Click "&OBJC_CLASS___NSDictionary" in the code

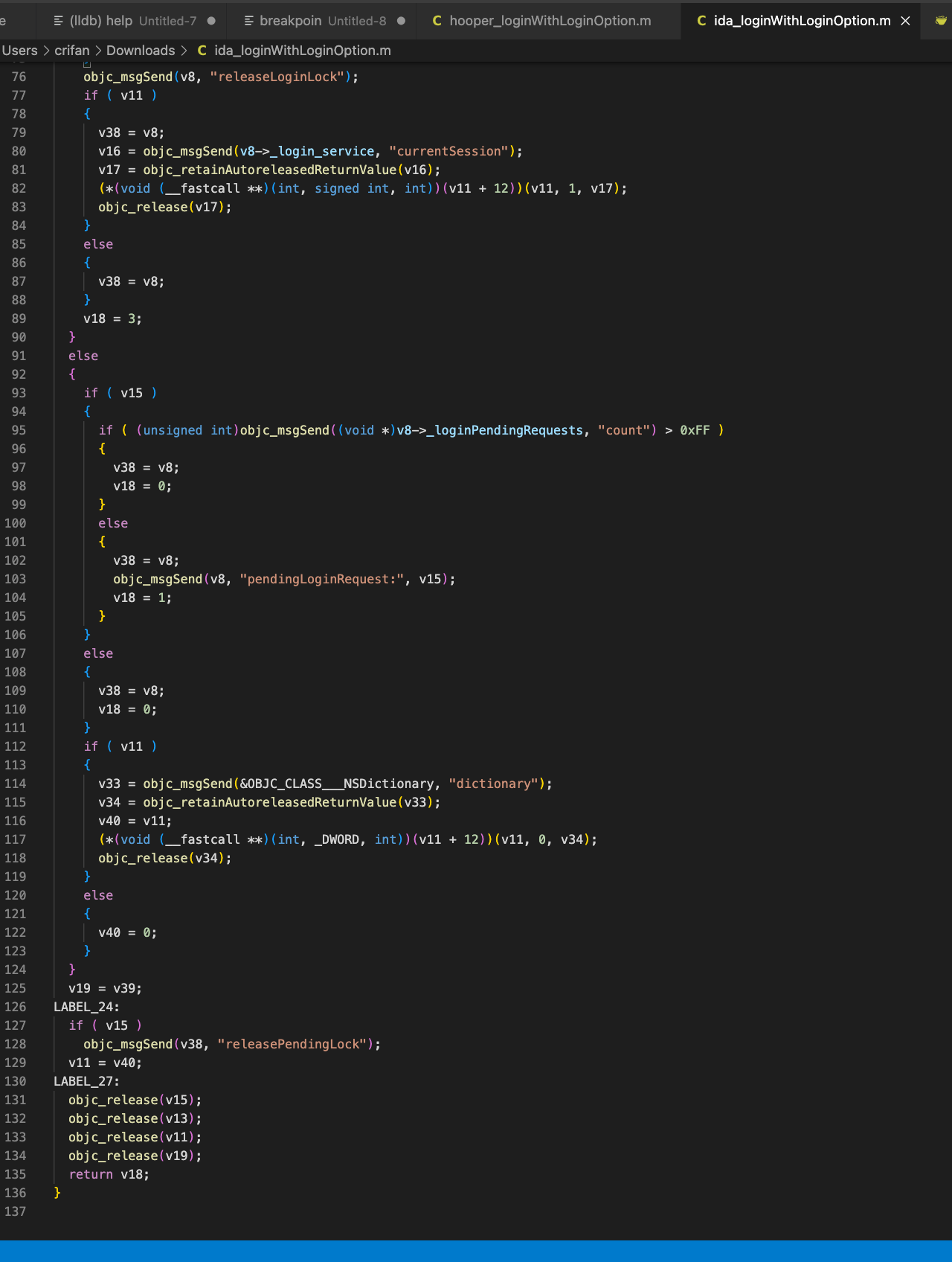[x=337, y=784]
